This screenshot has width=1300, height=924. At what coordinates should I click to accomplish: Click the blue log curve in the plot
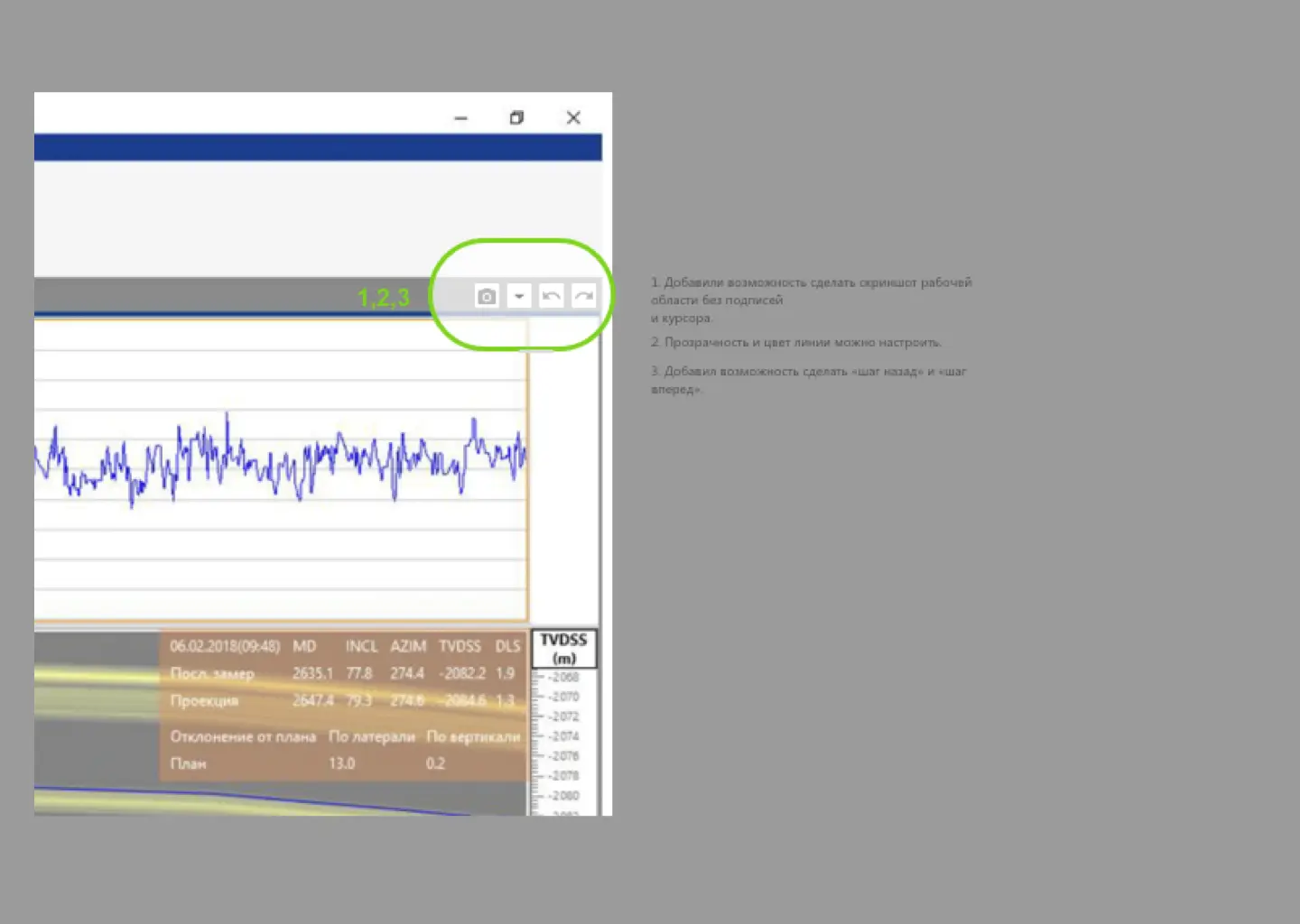pyautogui.click(x=280, y=460)
